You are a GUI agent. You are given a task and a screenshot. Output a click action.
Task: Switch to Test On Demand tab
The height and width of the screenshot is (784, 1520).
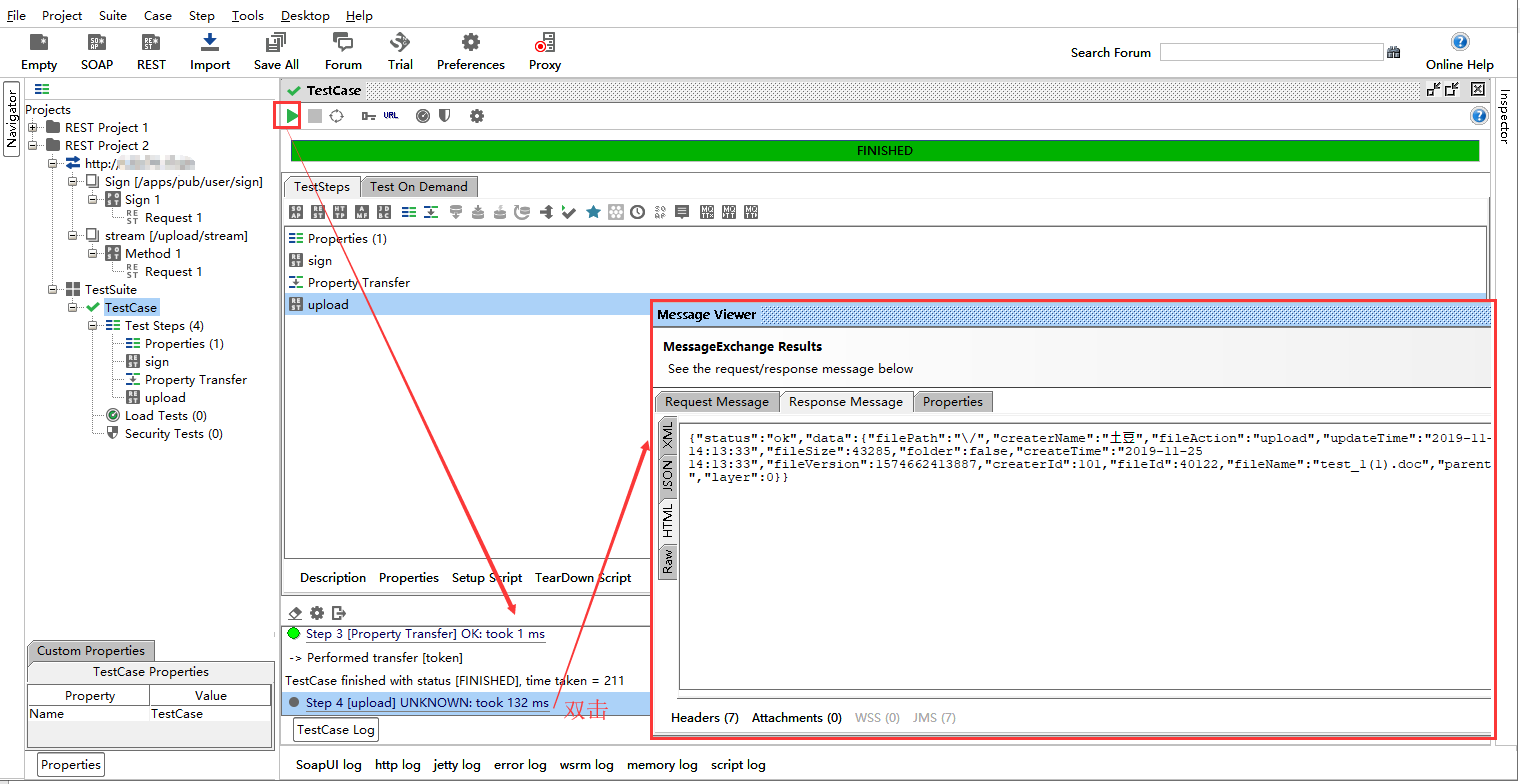pos(418,187)
